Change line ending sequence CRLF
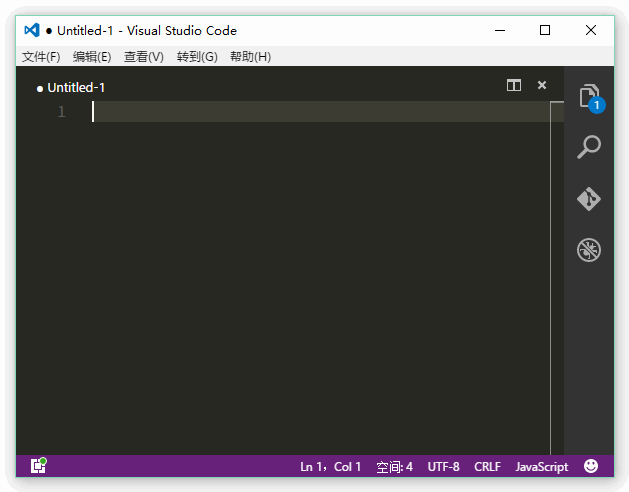 [487, 467]
